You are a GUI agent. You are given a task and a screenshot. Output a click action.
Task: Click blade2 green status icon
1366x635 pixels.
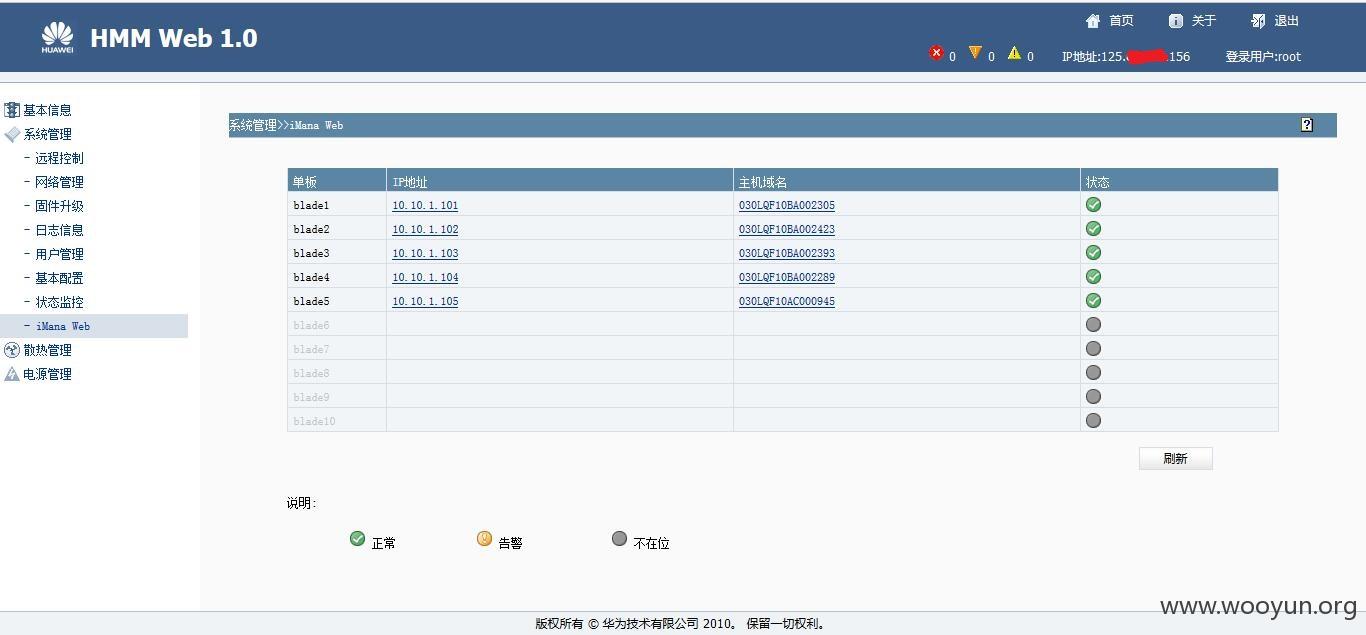pyautogui.click(x=1093, y=228)
